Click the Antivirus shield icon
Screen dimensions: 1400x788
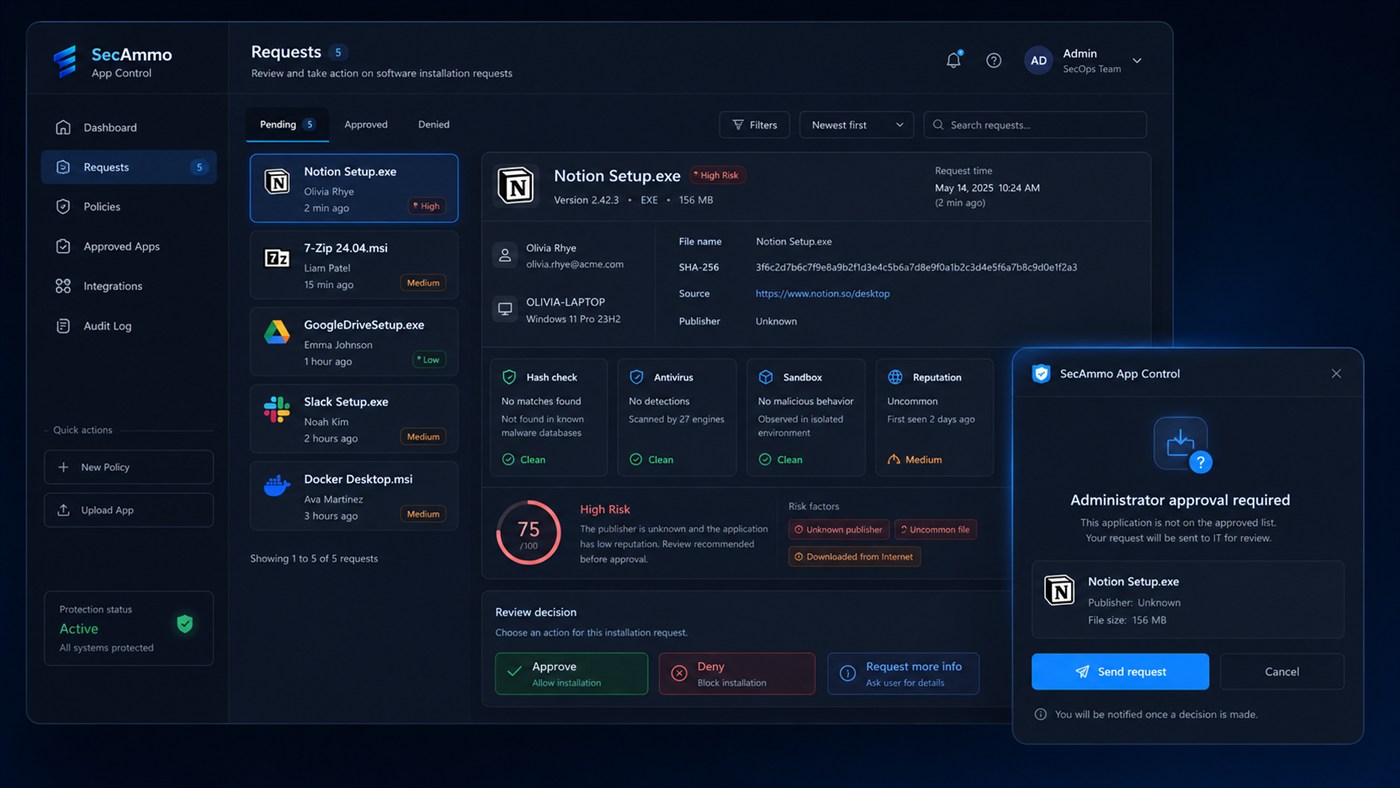[636, 377]
